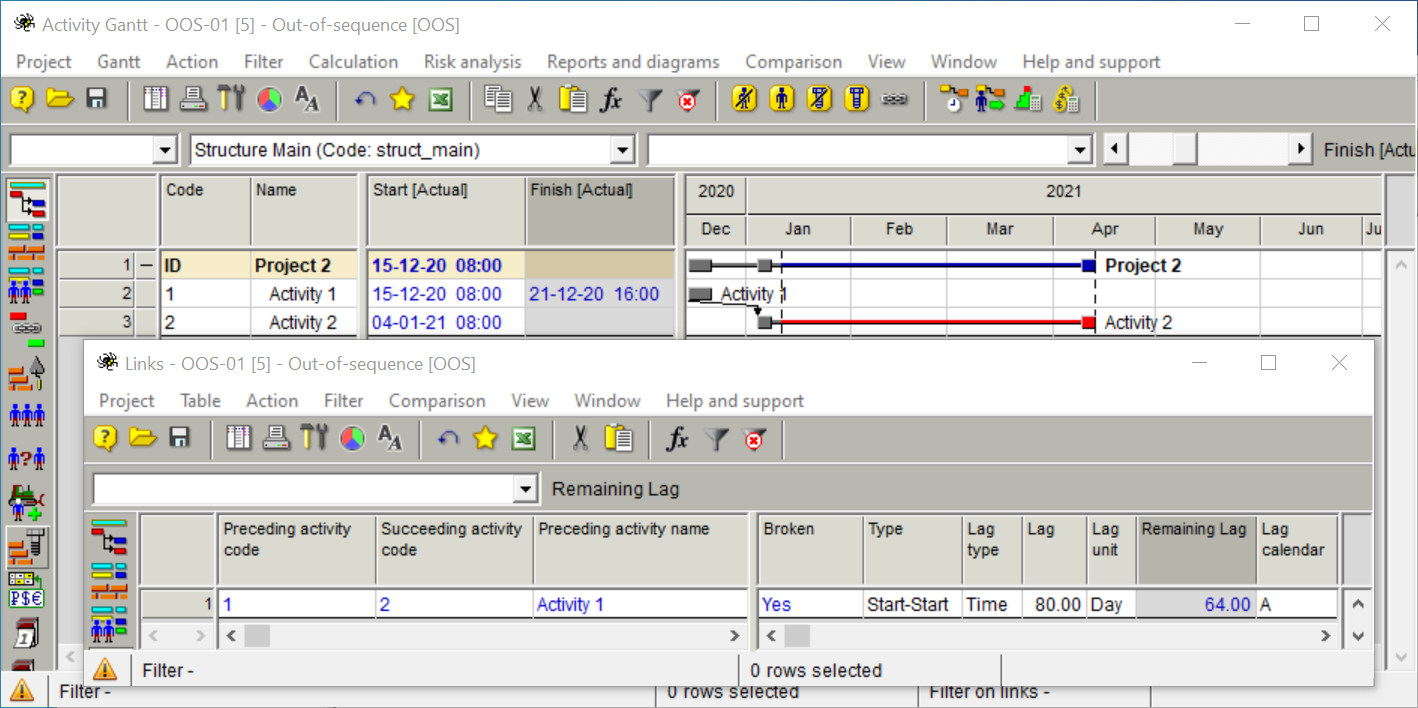Click the Remaining Lag column header

click(x=1196, y=549)
